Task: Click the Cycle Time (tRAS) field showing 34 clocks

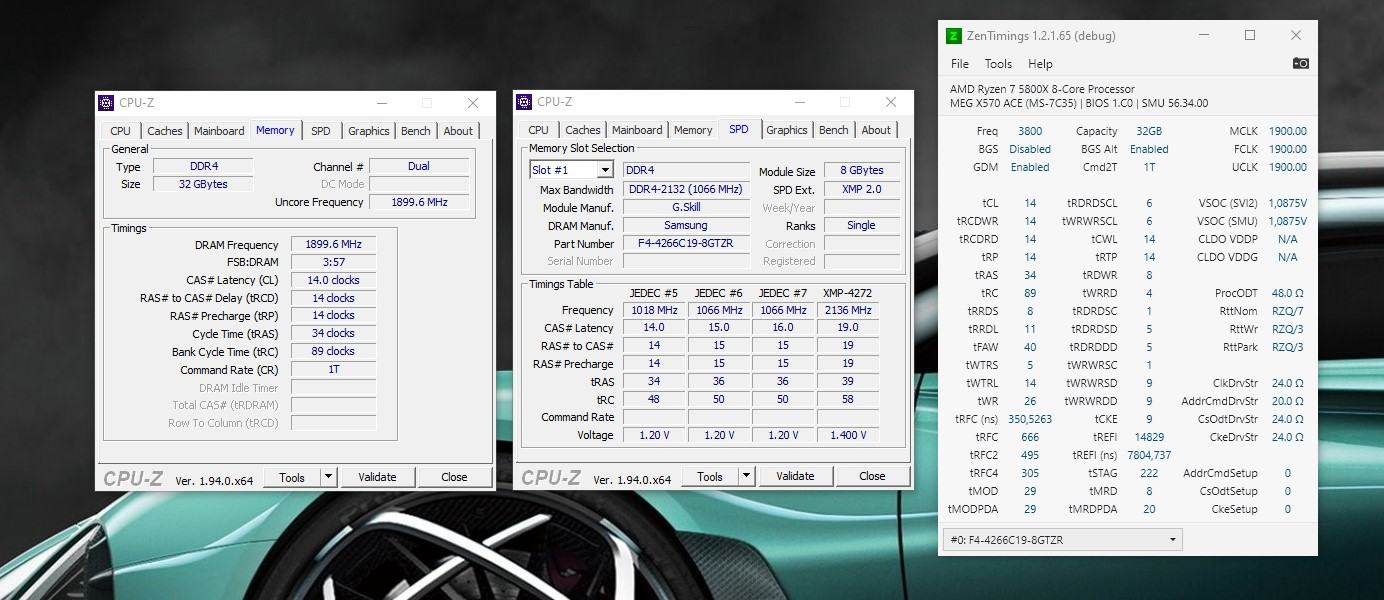Action: (334, 333)
